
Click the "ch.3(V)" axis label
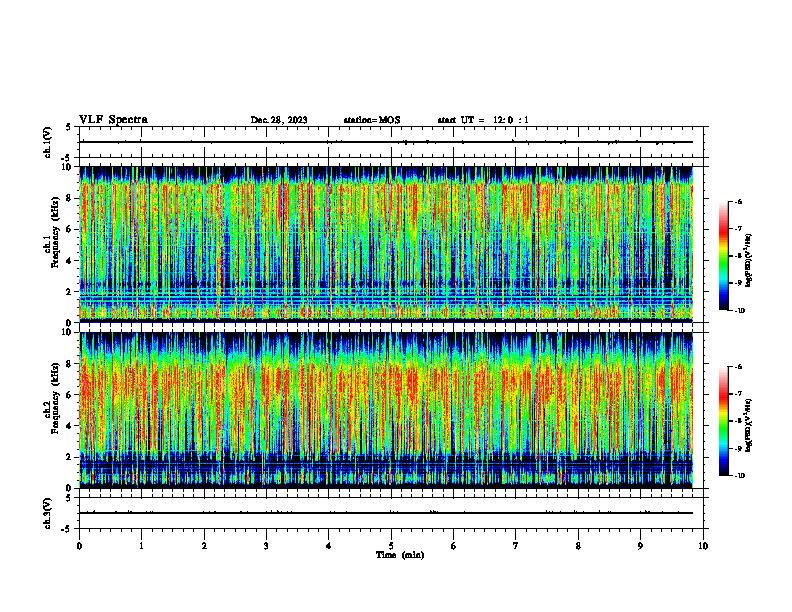pyautogui.click(x=48, y=513)
